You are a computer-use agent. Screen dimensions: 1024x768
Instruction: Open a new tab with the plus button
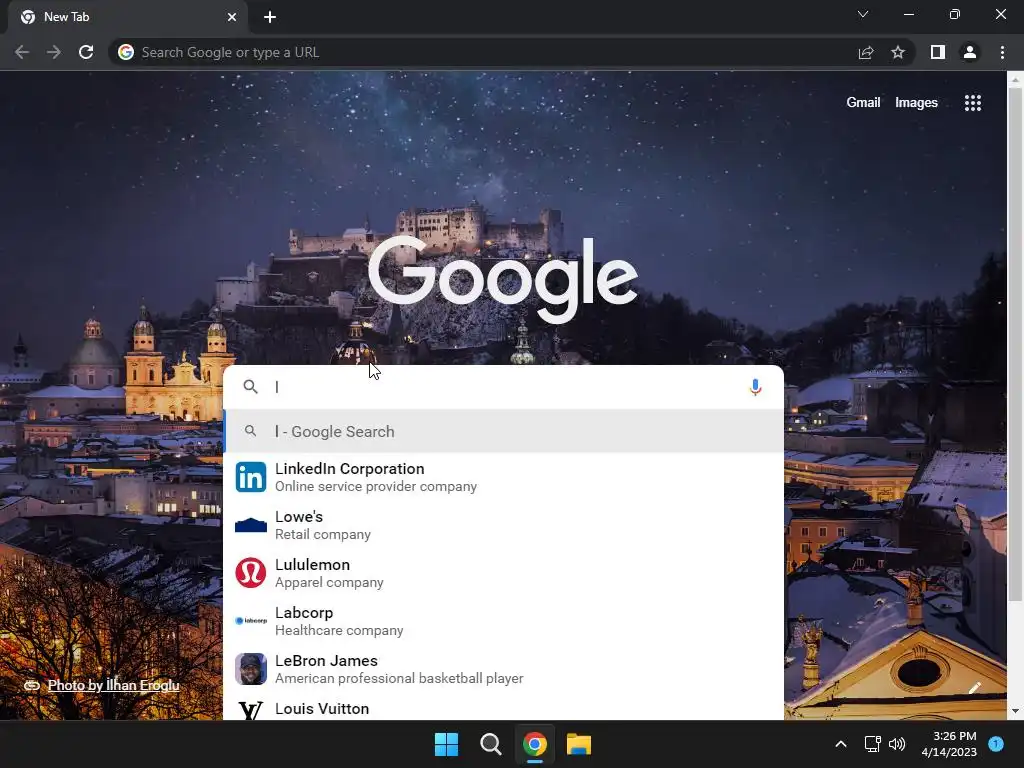point(270,17)
